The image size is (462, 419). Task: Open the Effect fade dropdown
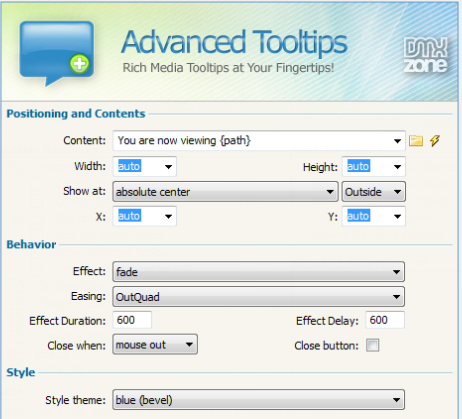[x=259, y=272]
